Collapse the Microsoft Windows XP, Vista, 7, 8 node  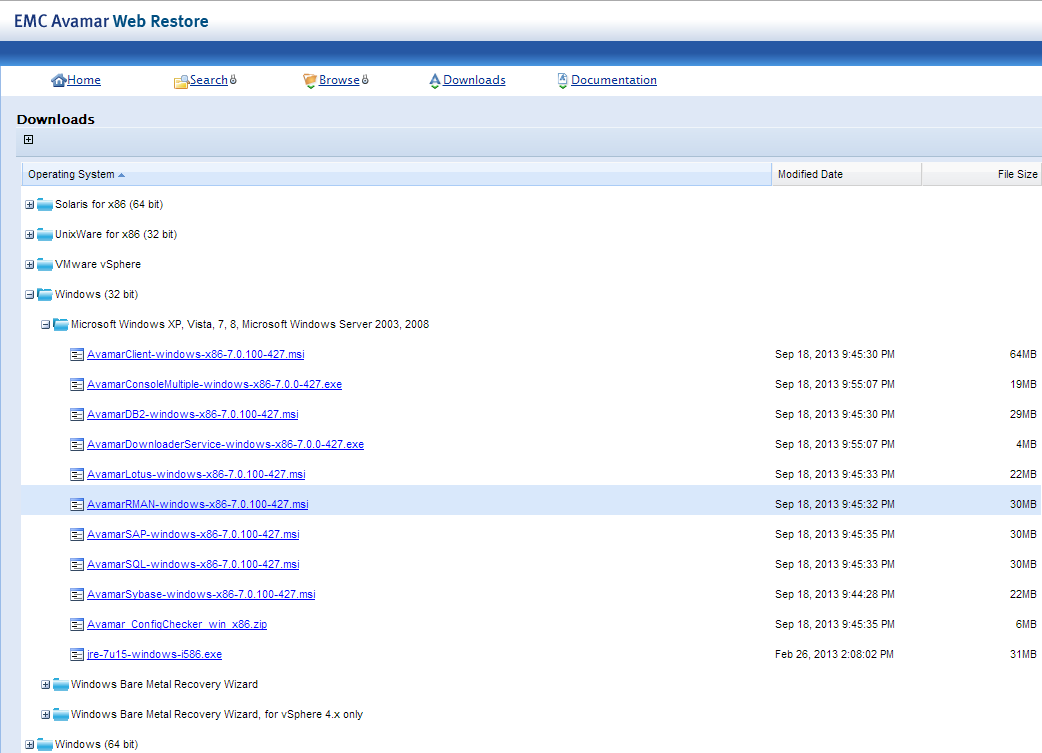point(45,324)
